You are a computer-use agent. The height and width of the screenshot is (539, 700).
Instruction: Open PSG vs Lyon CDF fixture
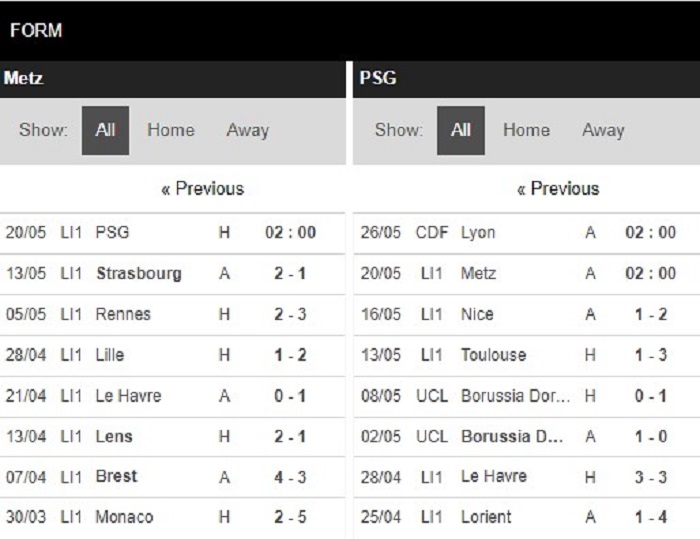[x=527, y=233]
